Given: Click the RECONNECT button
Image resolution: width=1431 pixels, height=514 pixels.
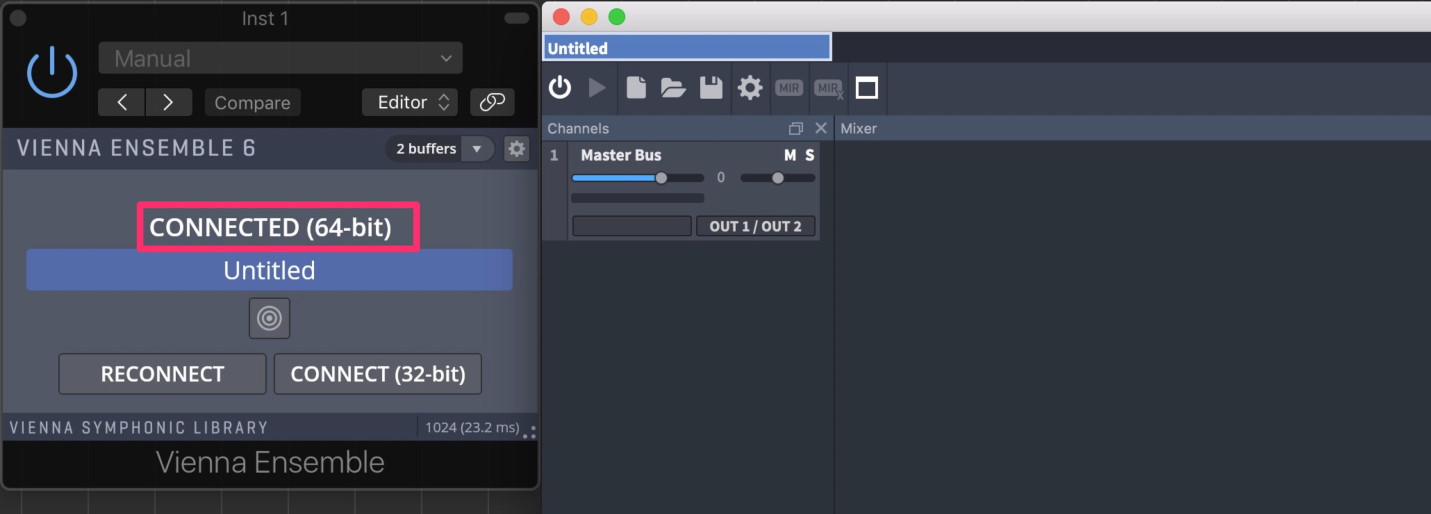Looking at the screenshot, I should tap(162, 374).
